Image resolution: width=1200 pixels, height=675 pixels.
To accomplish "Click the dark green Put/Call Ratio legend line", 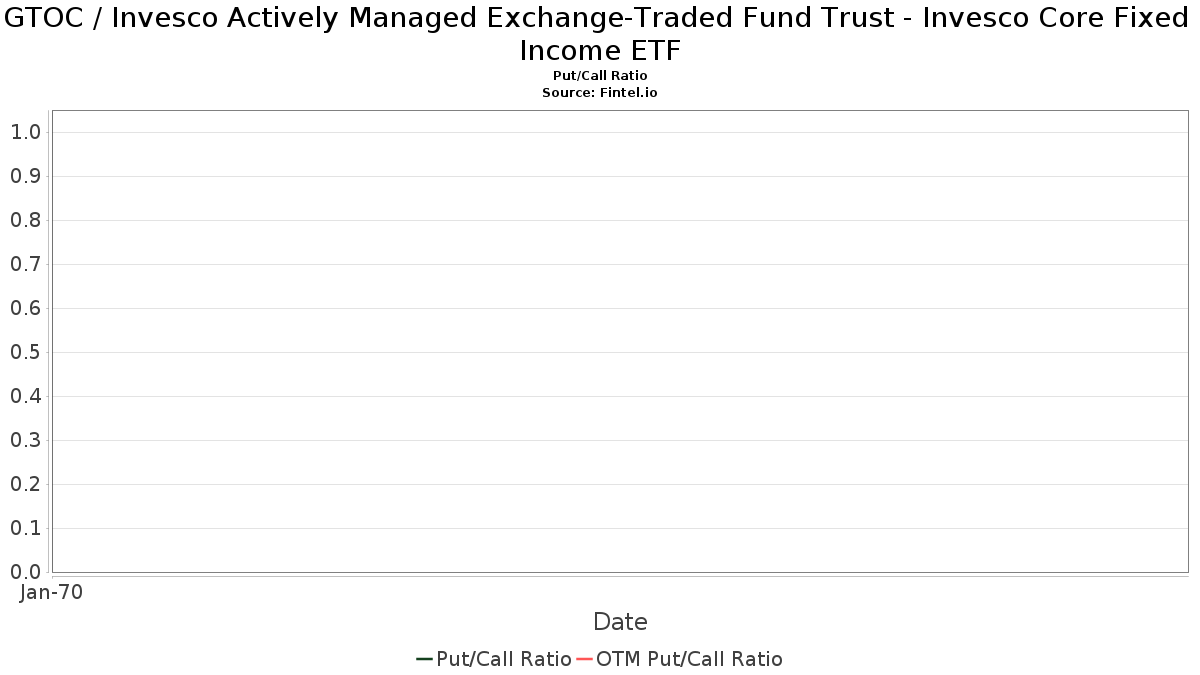I will click(x=424, y=659).
